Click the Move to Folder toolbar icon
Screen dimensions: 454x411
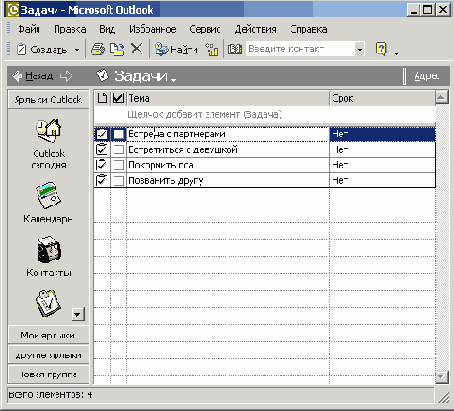point(117,49)
